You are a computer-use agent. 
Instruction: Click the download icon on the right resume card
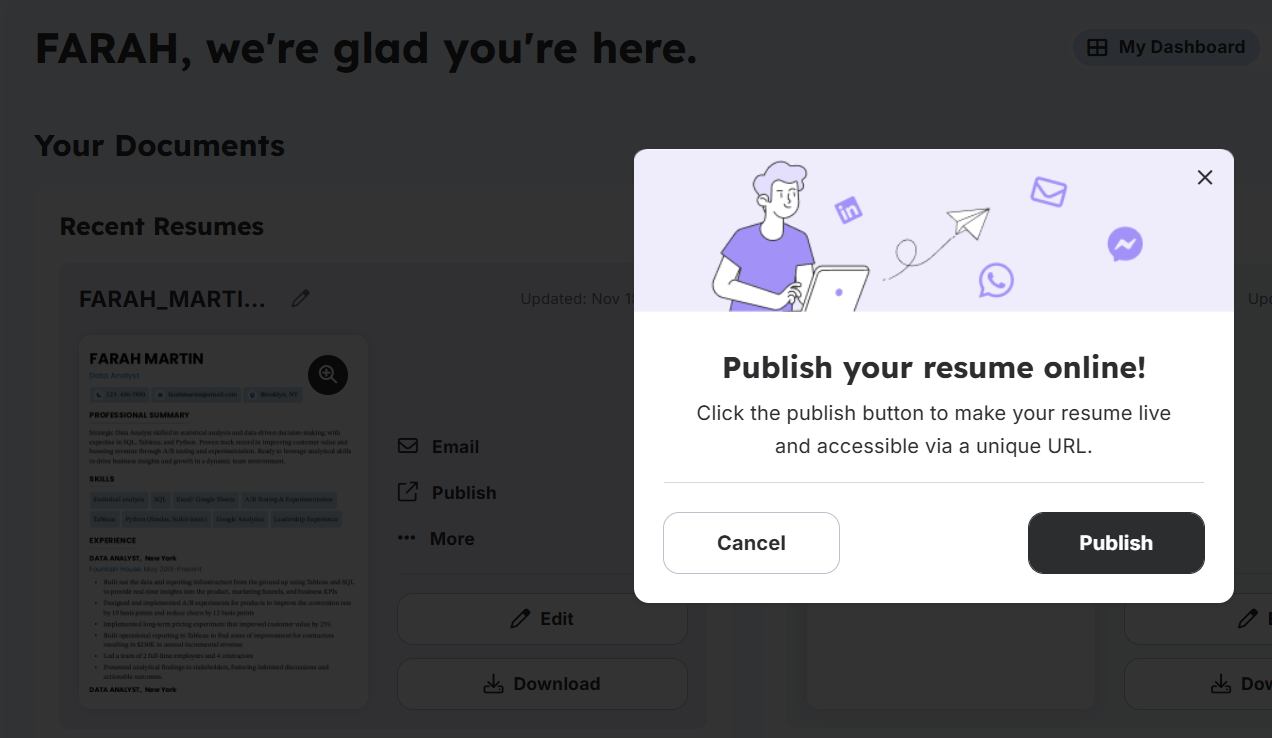(x=1220, y=683)
